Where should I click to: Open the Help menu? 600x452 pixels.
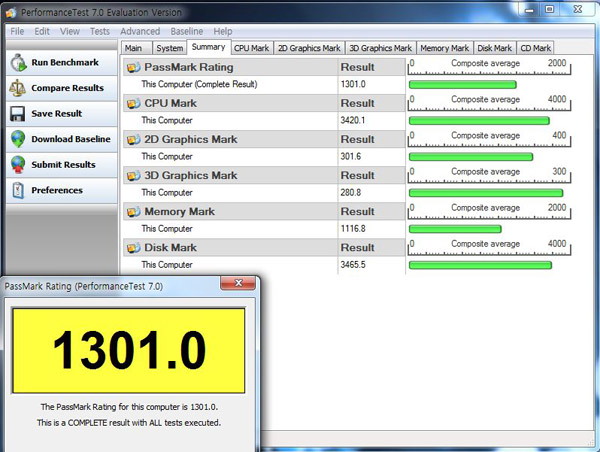[x=223, y=31]
